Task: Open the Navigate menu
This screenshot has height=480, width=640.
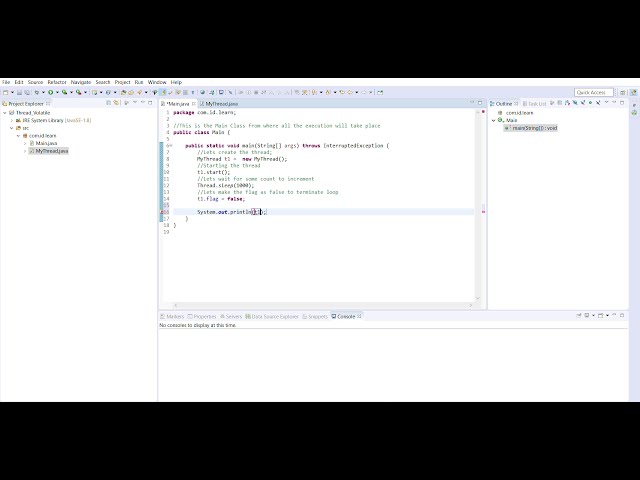Action: click(81, 82)
